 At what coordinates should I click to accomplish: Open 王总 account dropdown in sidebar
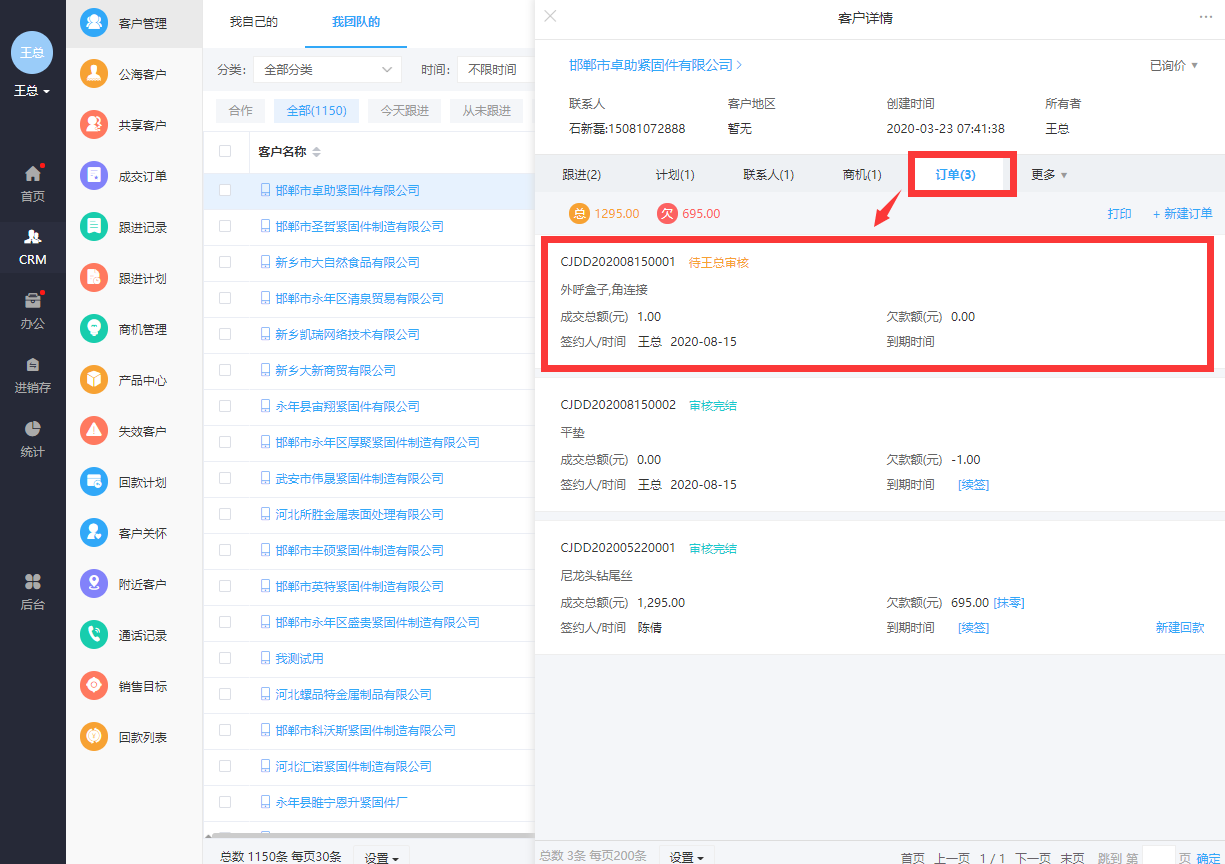click(32, 91)
